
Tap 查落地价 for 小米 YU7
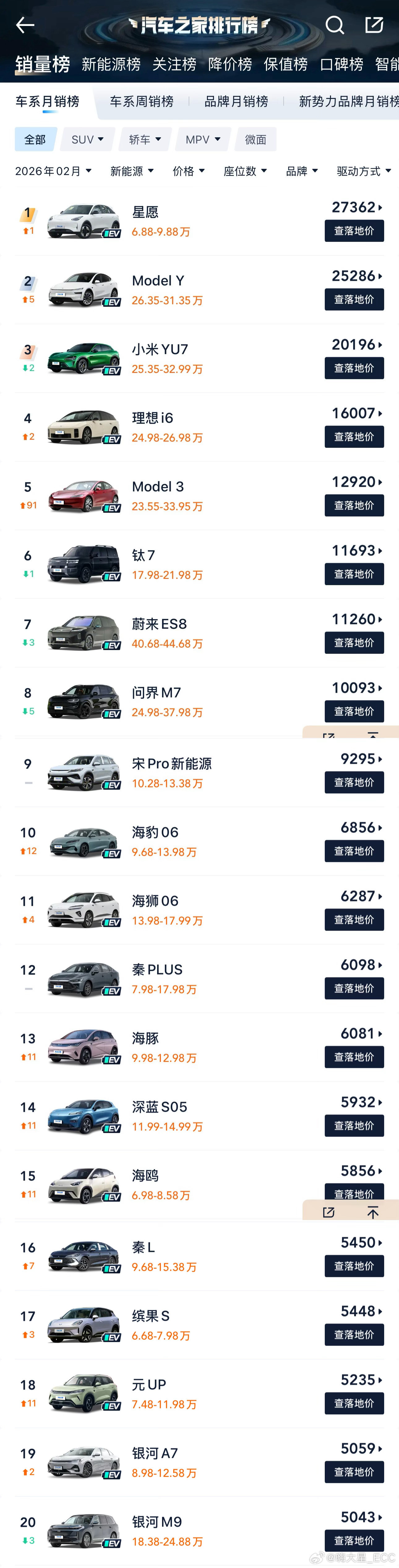[x=354, y=368]
